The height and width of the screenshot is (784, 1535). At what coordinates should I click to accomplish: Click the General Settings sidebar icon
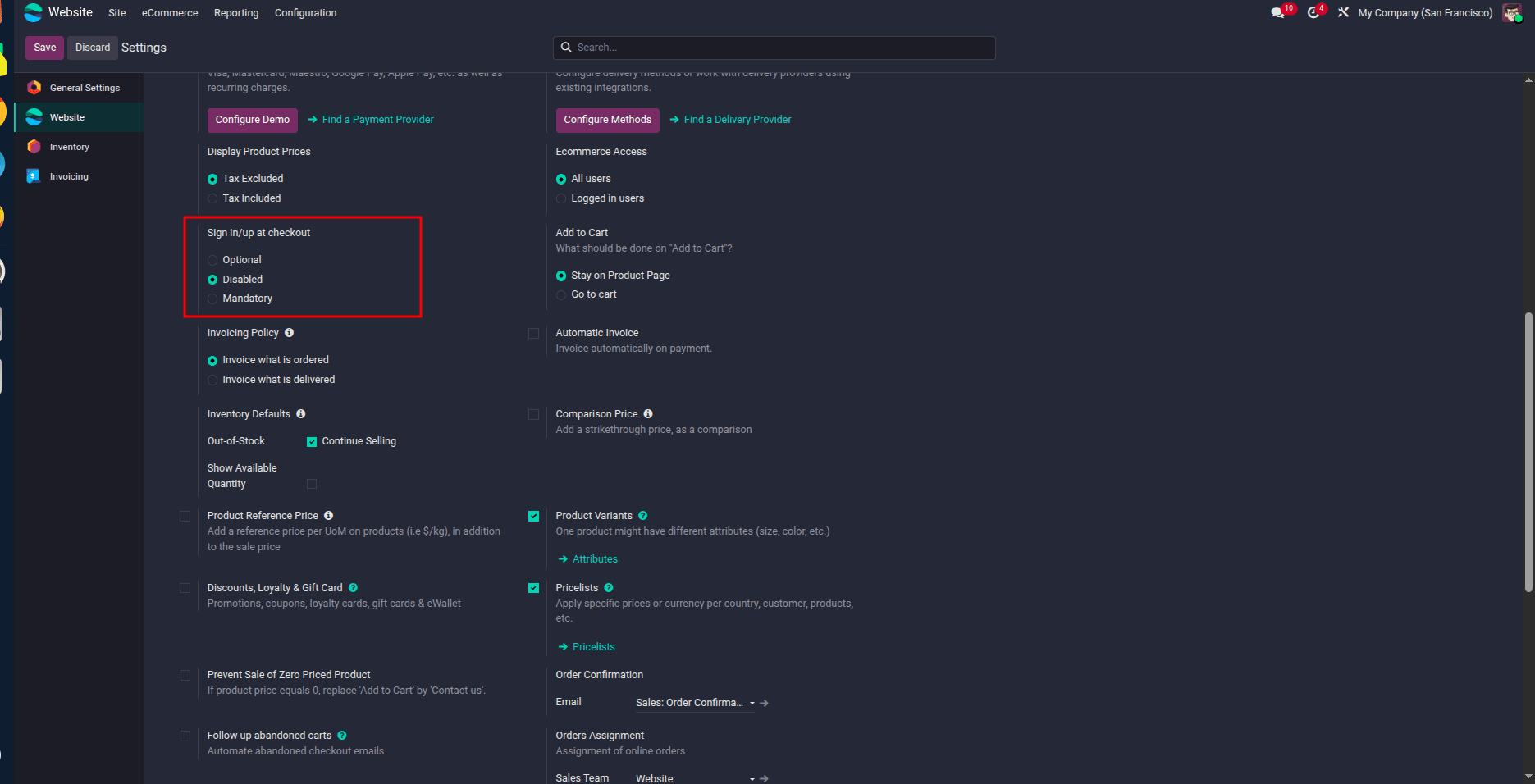point(34,88)
